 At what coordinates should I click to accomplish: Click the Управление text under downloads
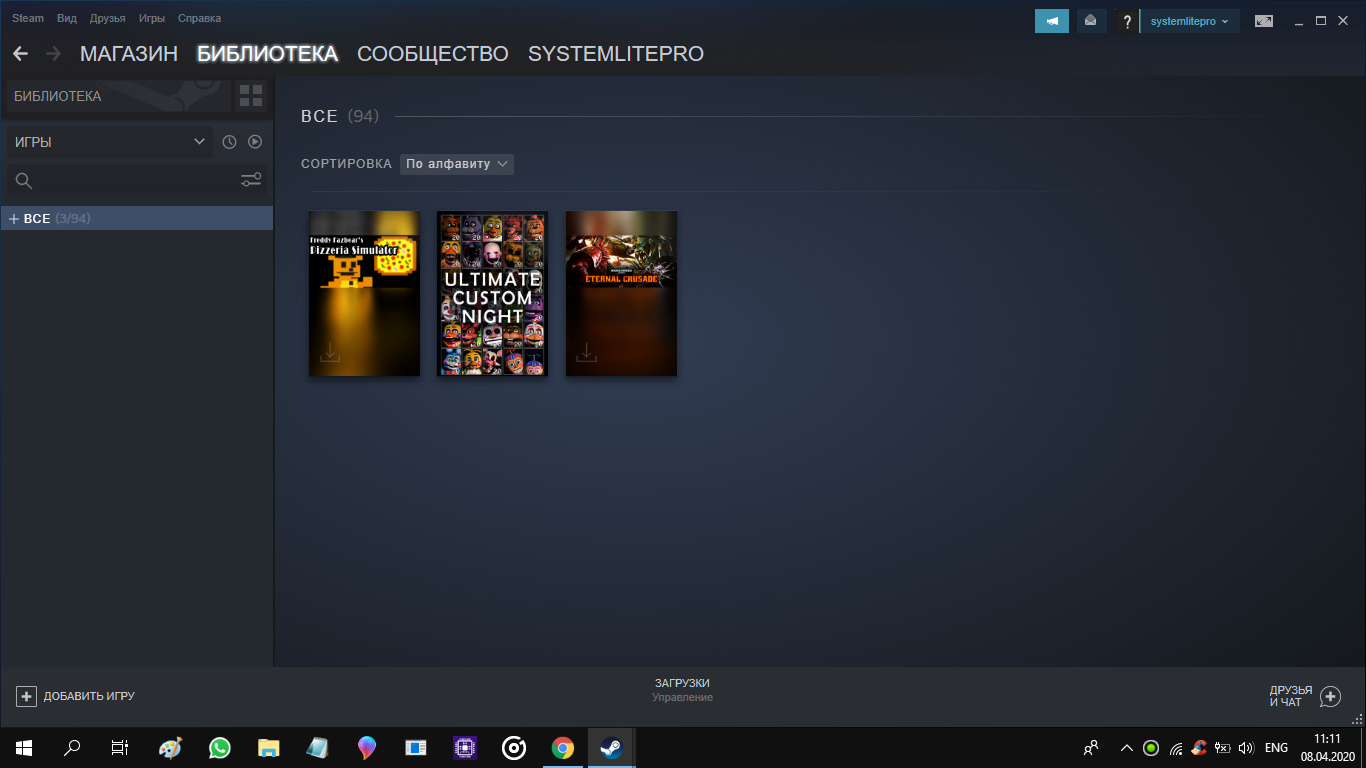point(682,697)
